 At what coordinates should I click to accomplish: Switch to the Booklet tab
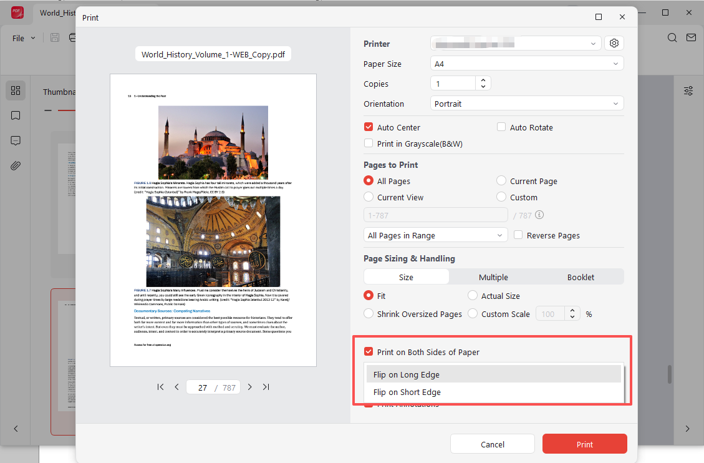581,277
